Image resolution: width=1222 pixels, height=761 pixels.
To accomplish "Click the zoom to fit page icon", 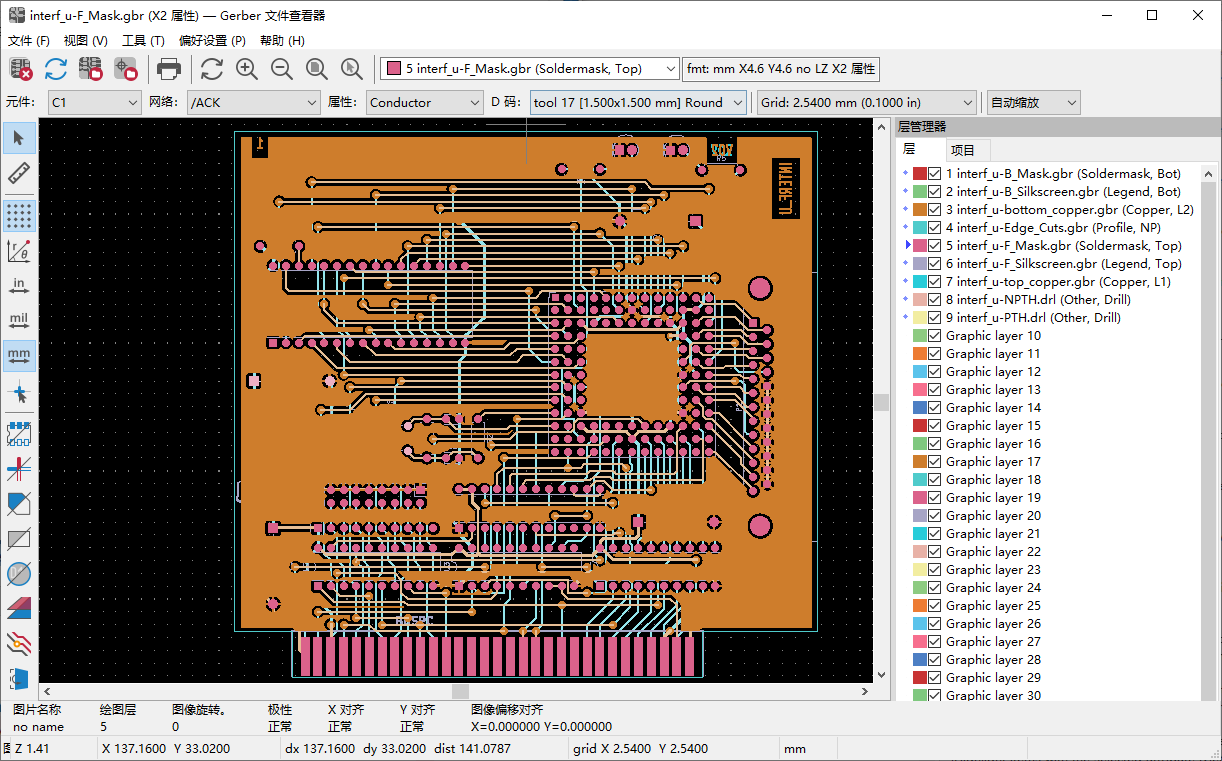I will coord(316,69).
